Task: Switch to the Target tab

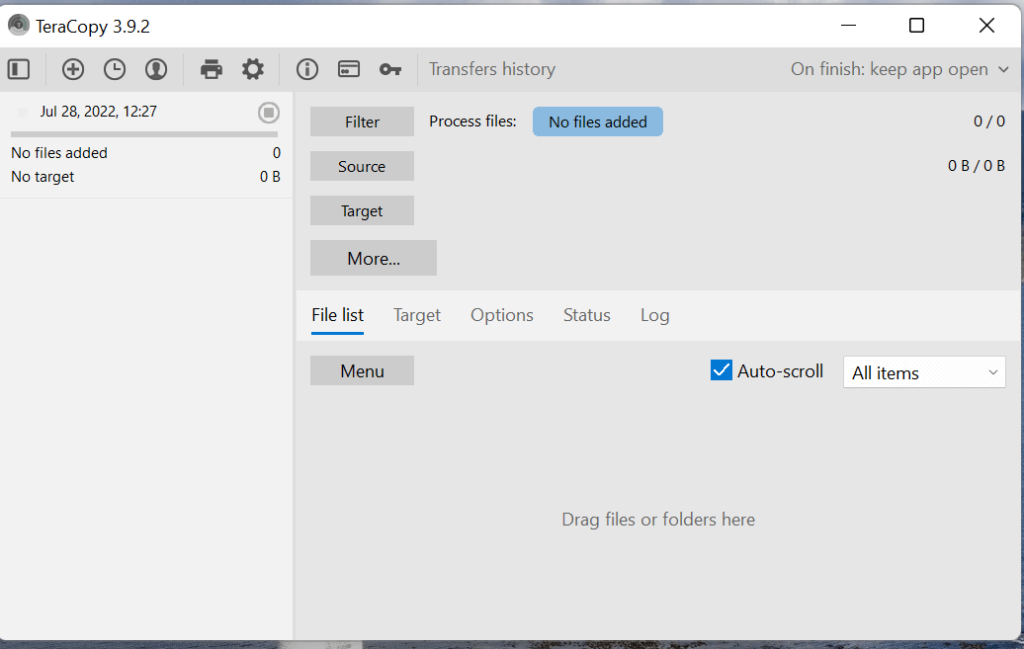Action: [x=417, y=315]
